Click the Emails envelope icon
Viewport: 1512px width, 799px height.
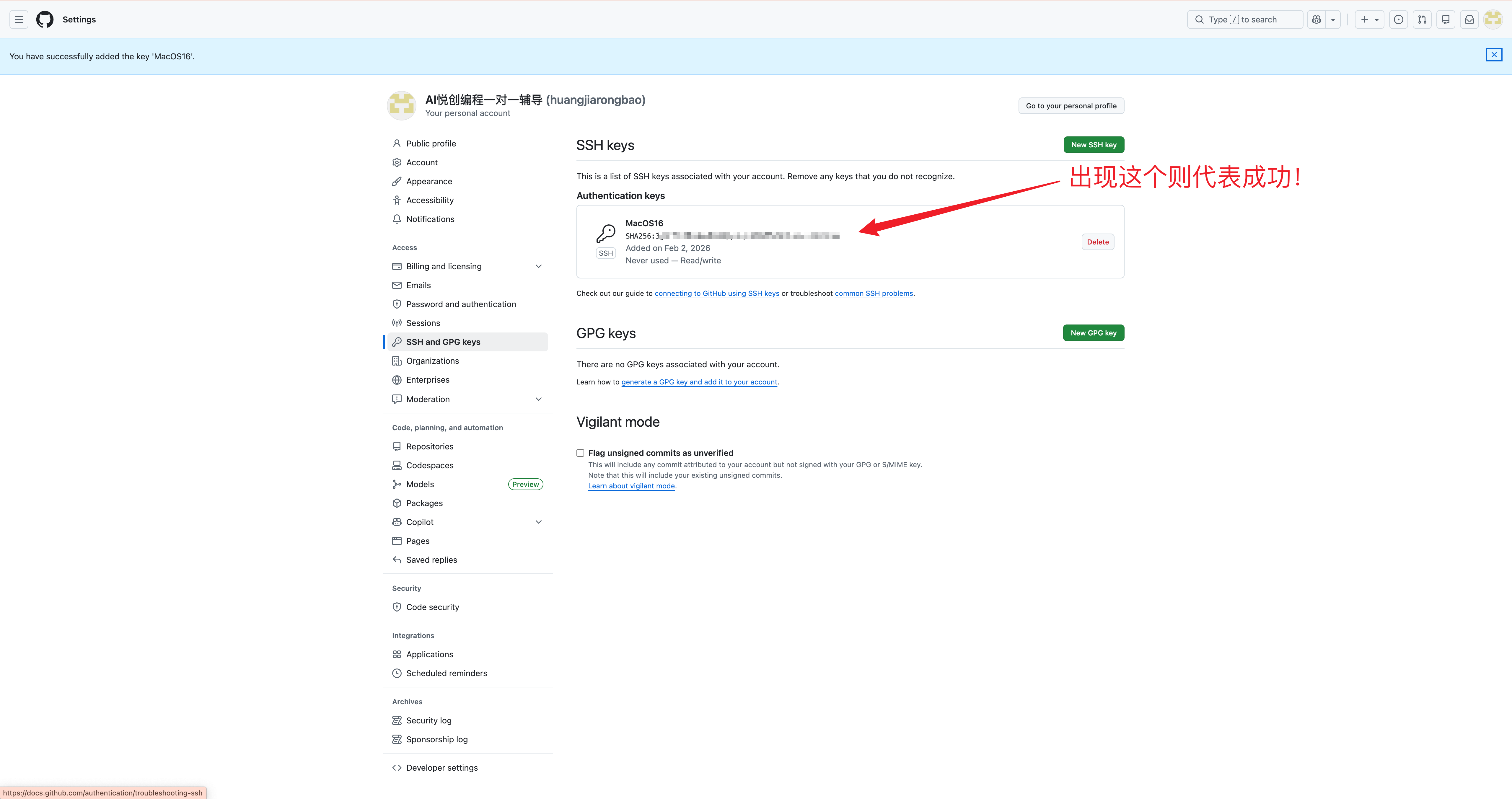397,285
